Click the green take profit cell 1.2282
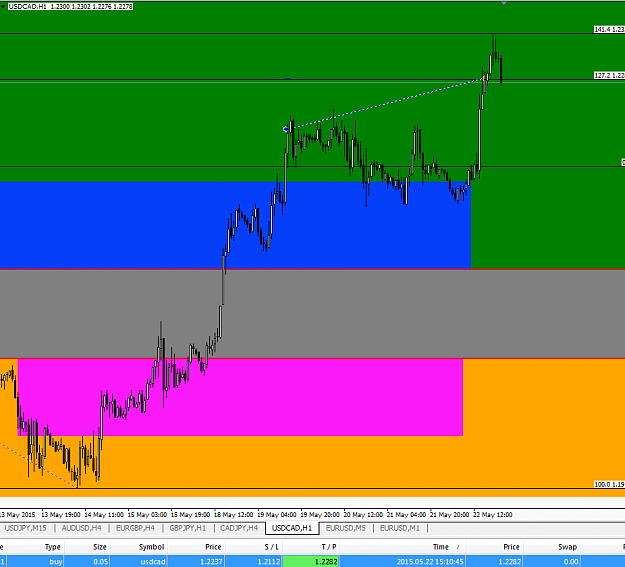 (x=311, y=561)
